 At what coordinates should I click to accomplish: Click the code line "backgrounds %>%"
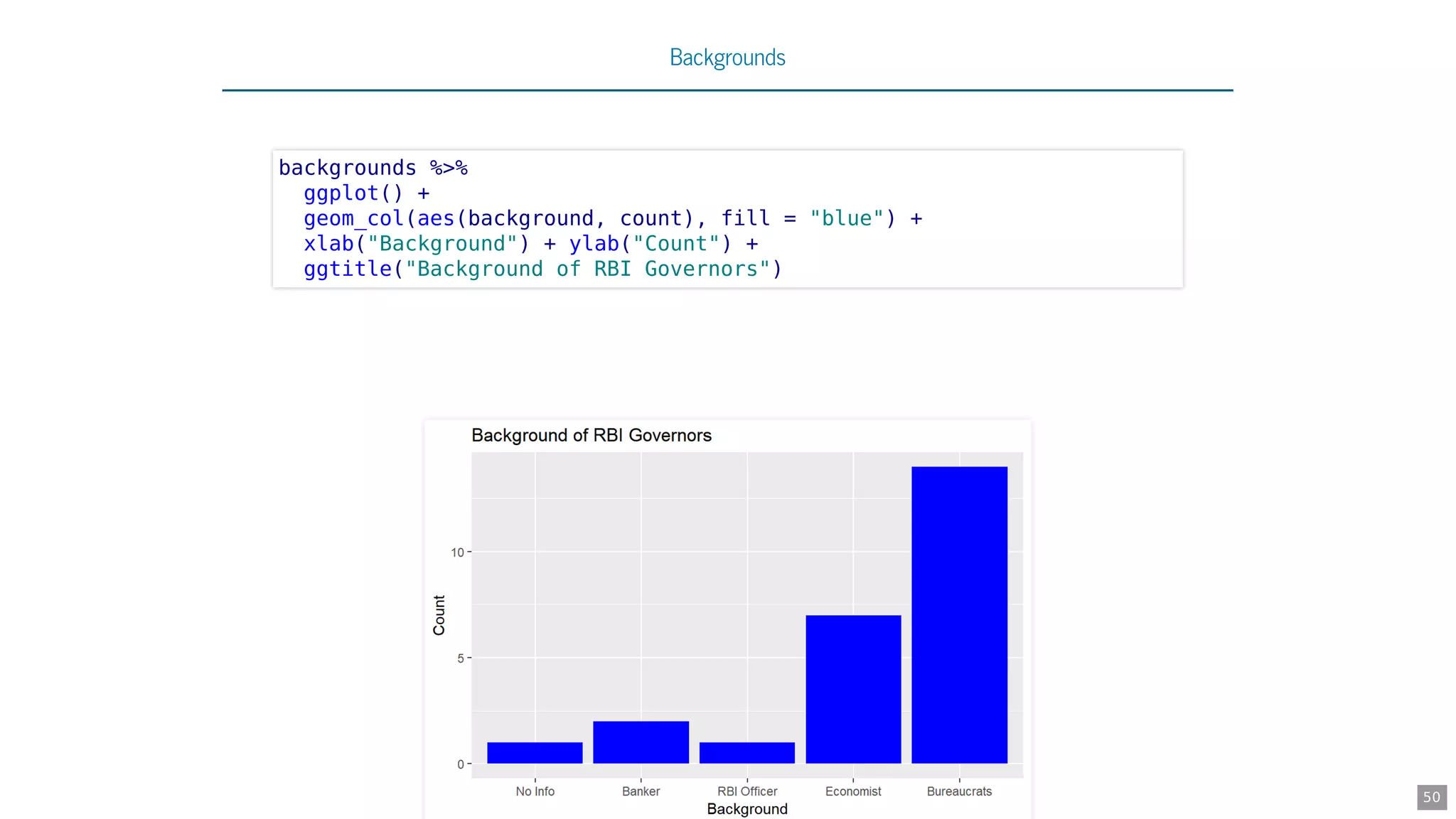[373, 168]
